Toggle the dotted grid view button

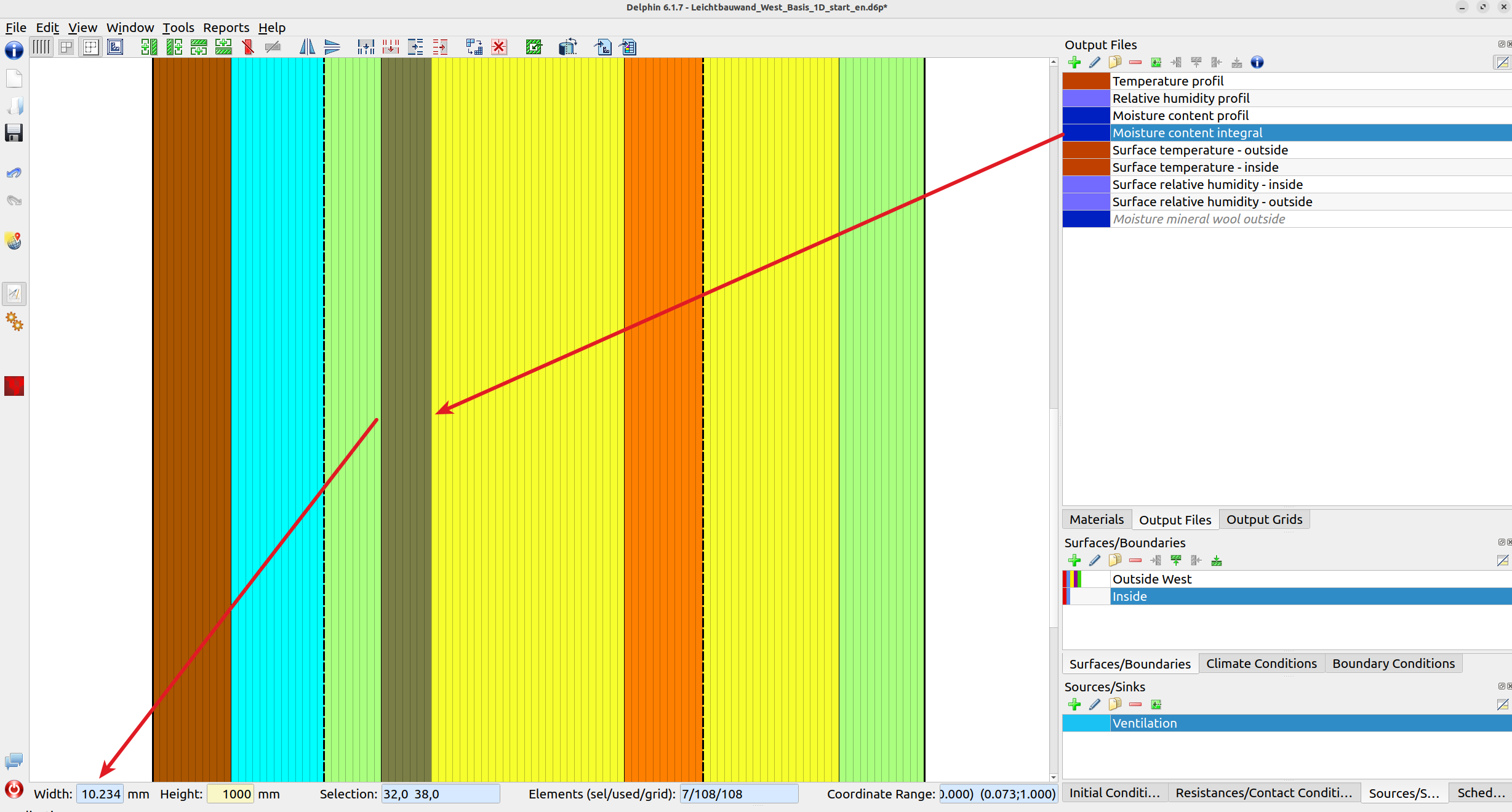pyautogui.click(x=66, y=47)
